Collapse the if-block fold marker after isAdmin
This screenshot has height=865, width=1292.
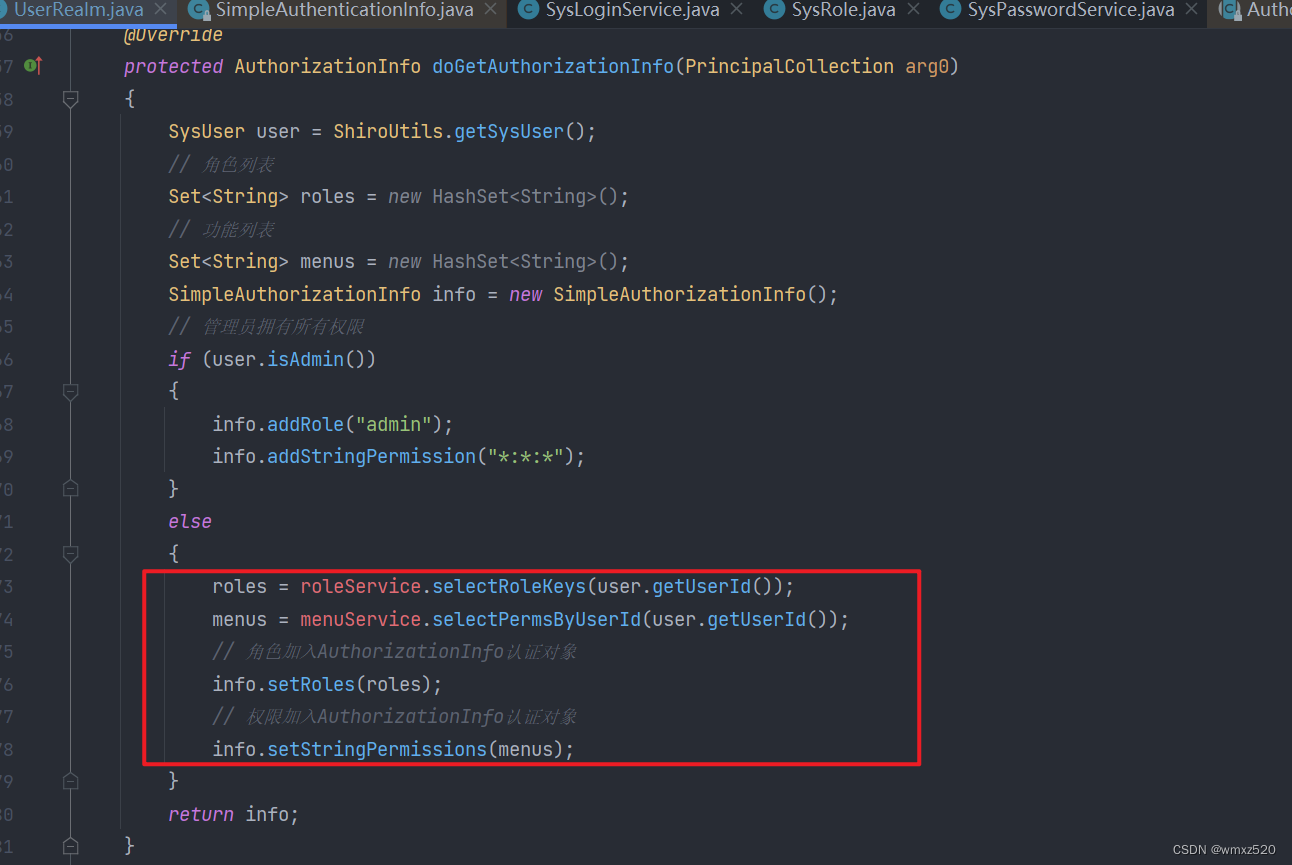70,391
